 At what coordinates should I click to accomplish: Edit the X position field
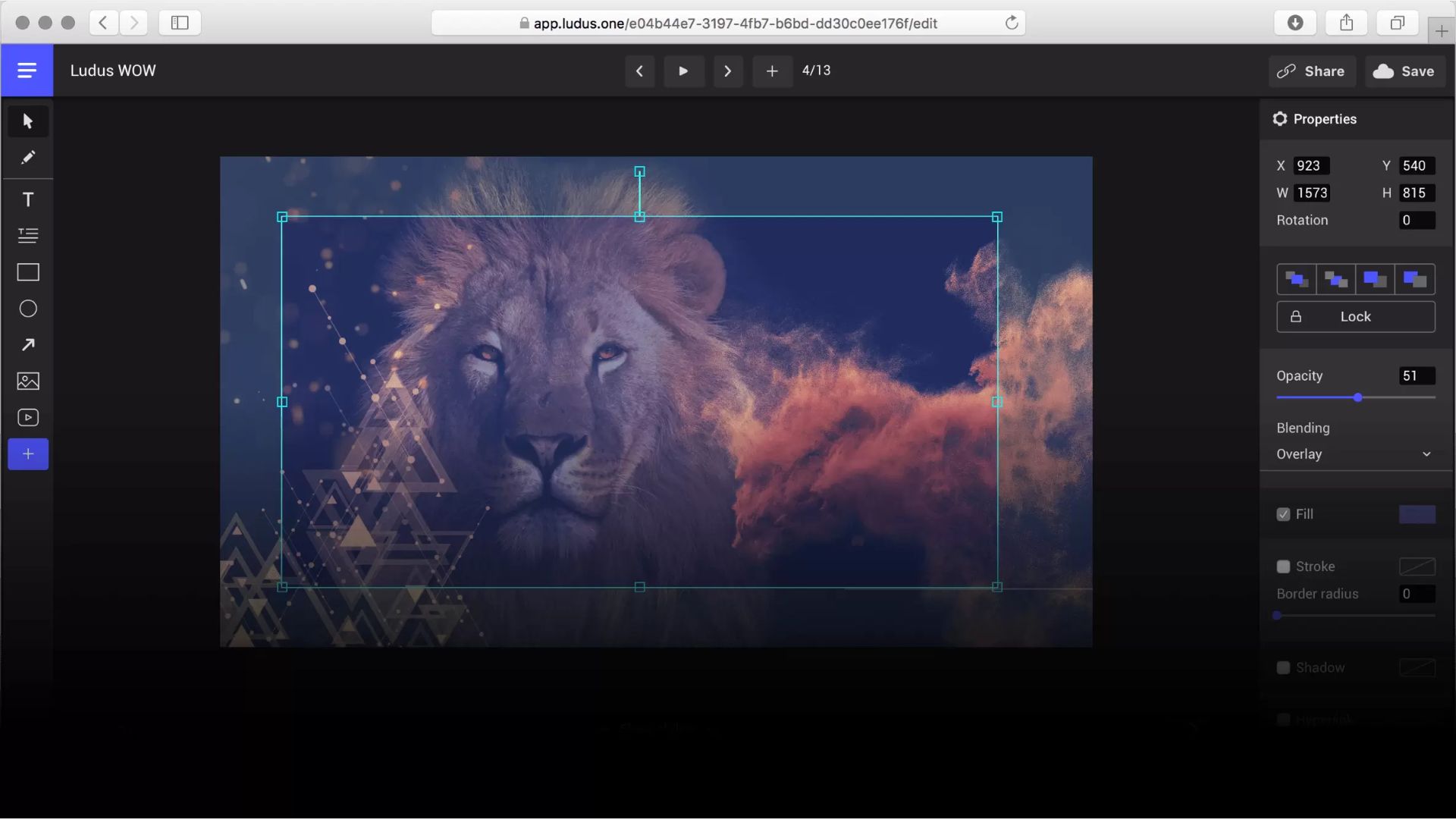pos(1312,166)
